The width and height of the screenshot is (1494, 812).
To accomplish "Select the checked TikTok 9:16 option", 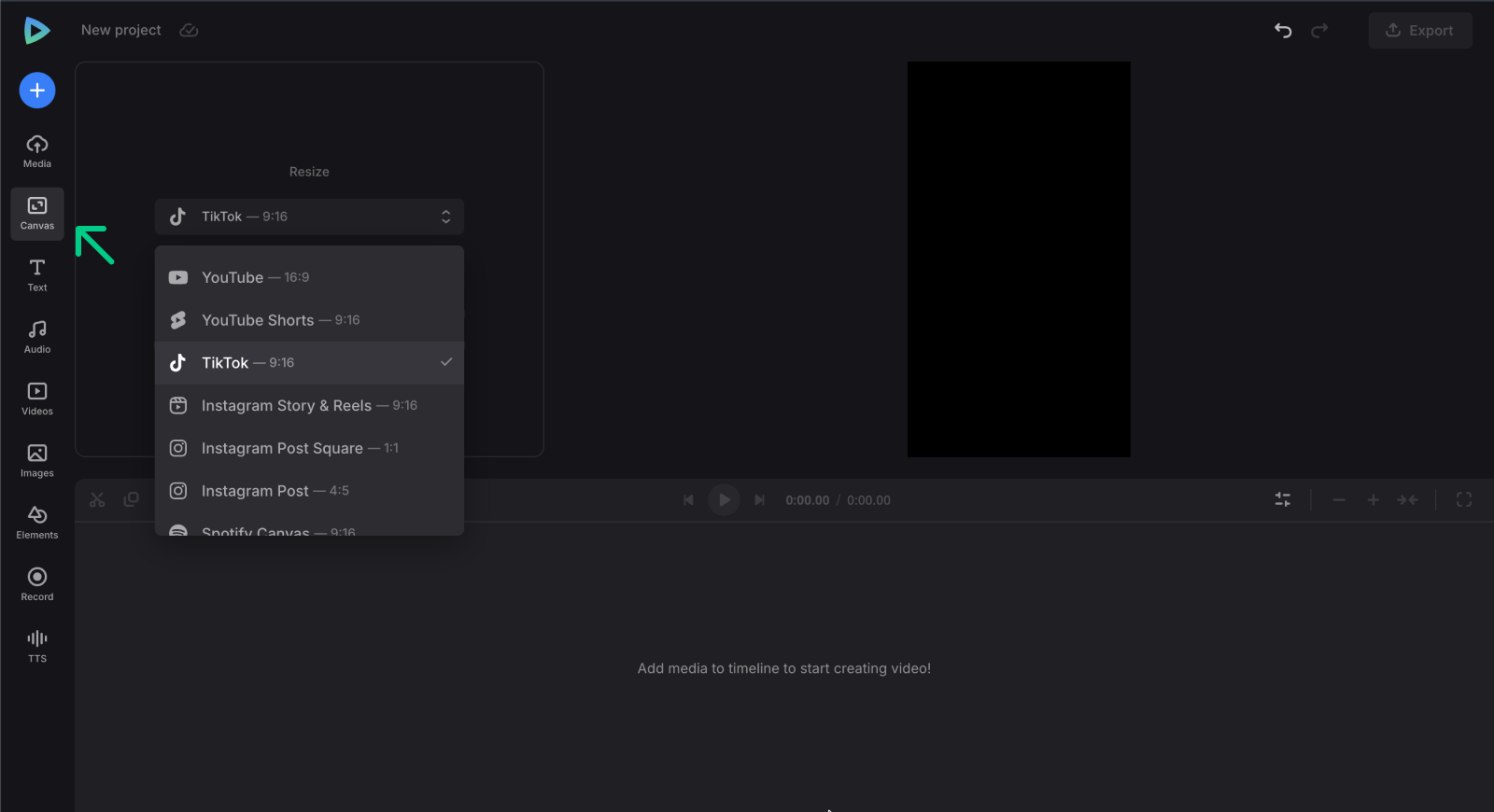I will click(309, 363).
